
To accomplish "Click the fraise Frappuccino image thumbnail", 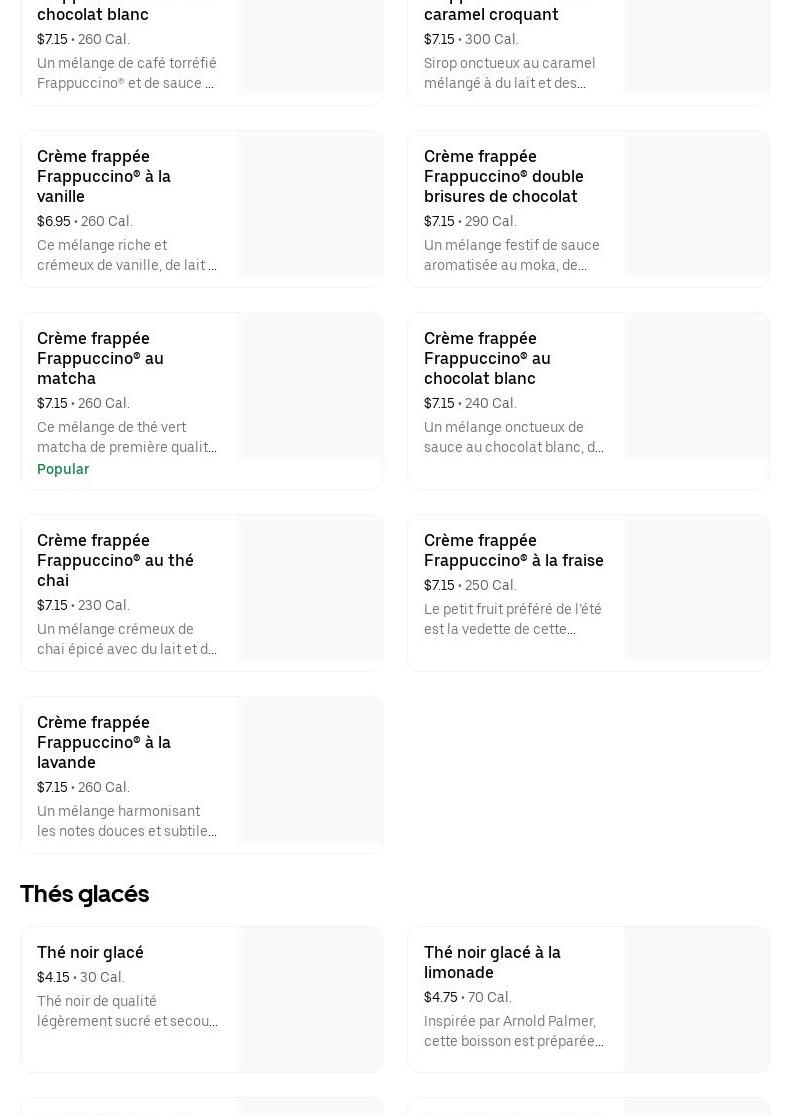I will (696, 588).
